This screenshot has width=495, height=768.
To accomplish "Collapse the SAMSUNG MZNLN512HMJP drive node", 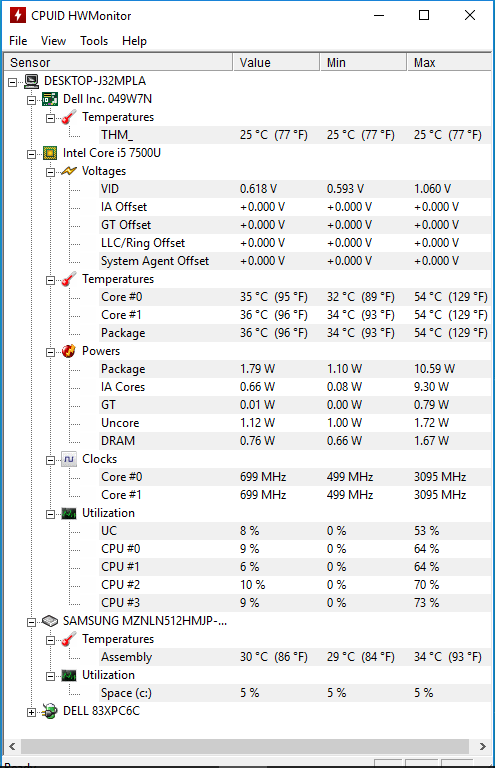I will [31, 623].
